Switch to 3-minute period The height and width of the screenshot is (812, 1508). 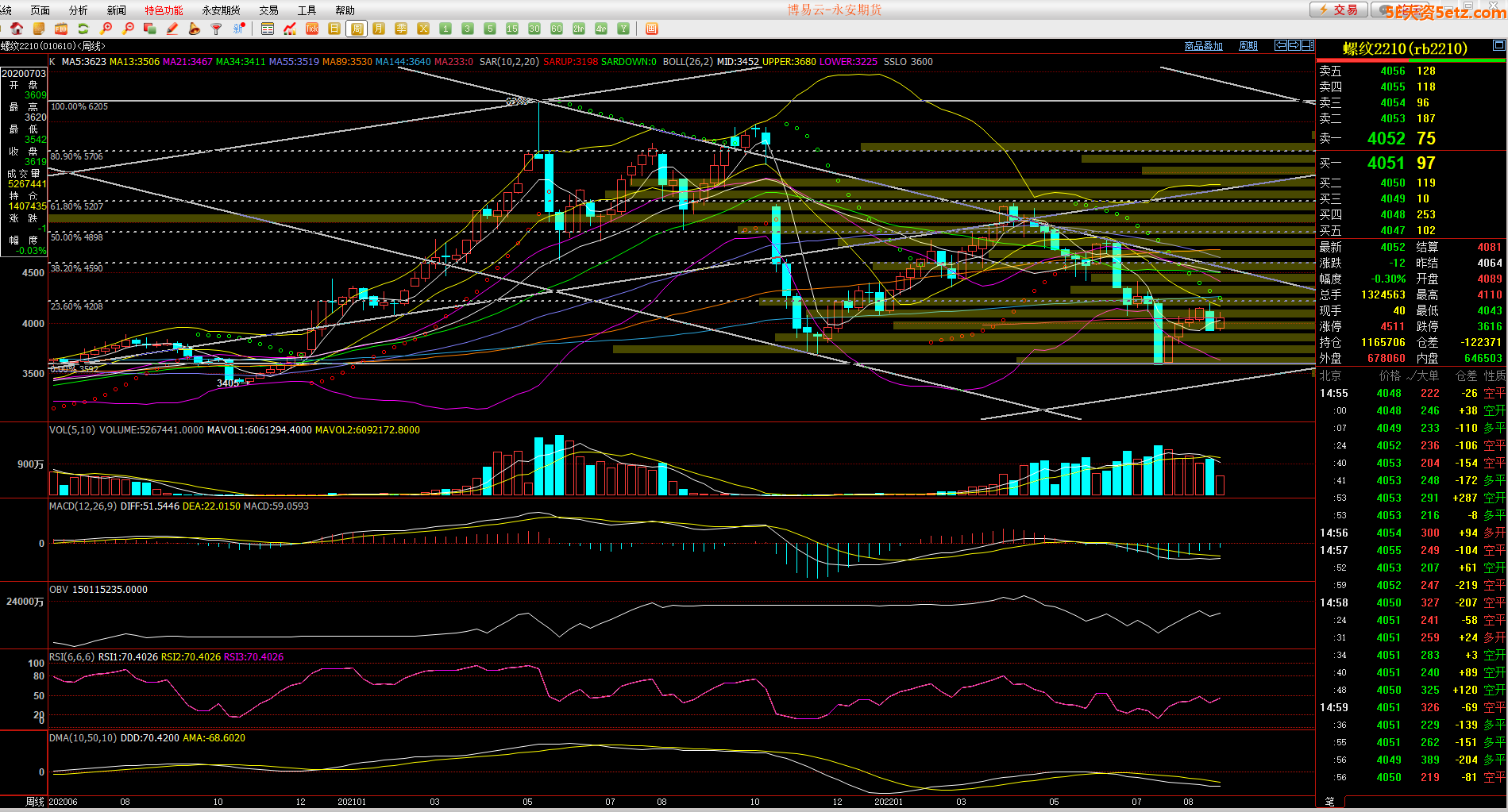[468, 29]
